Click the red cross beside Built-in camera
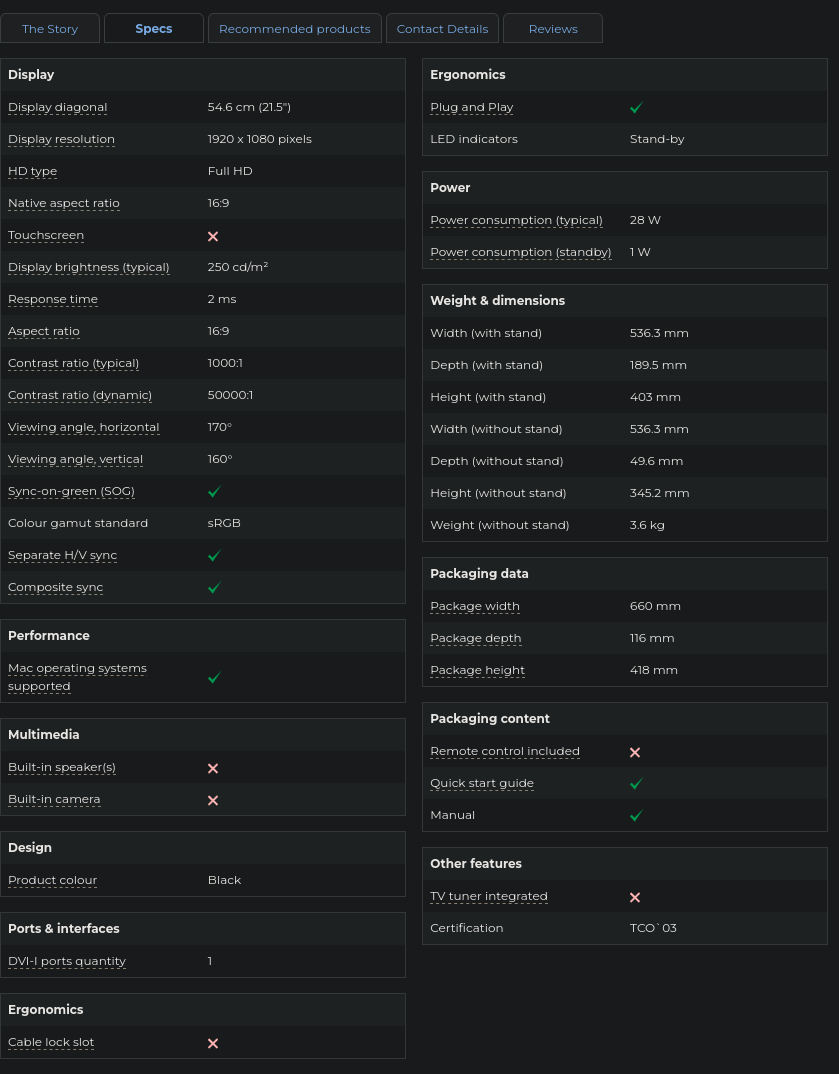The height and width of the screenshot is (1074, 839). click(x=213, y=800)
